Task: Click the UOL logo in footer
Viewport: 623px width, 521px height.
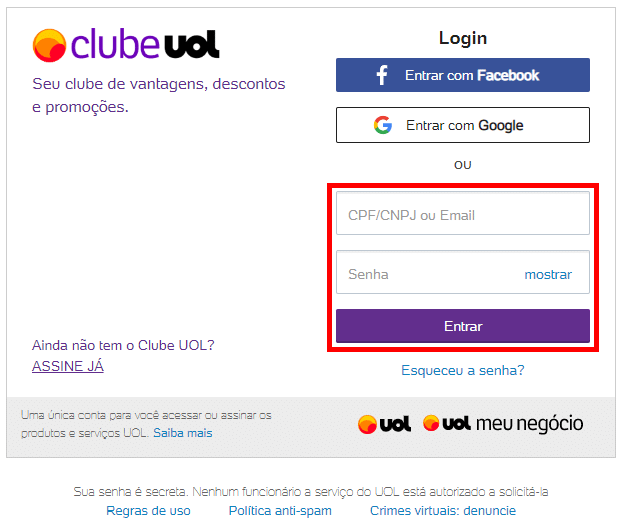Action: point(384,424)
